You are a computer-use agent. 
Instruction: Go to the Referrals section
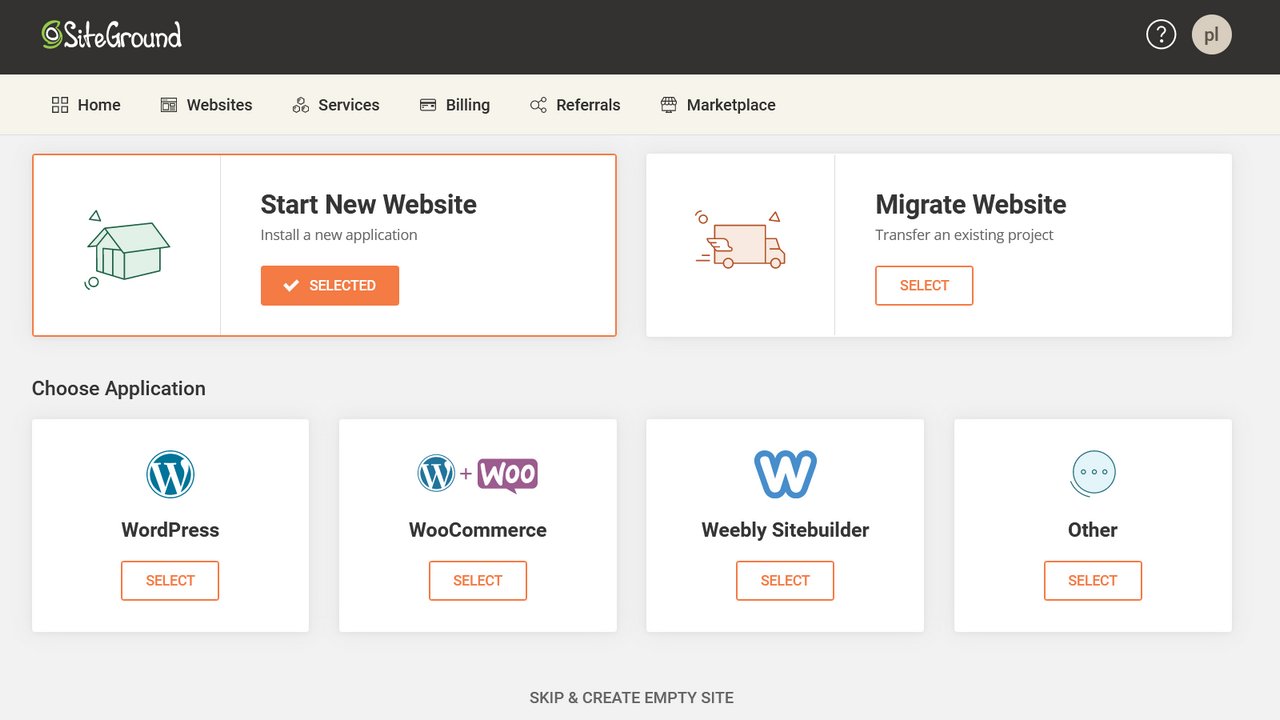(x=575, y=104)
